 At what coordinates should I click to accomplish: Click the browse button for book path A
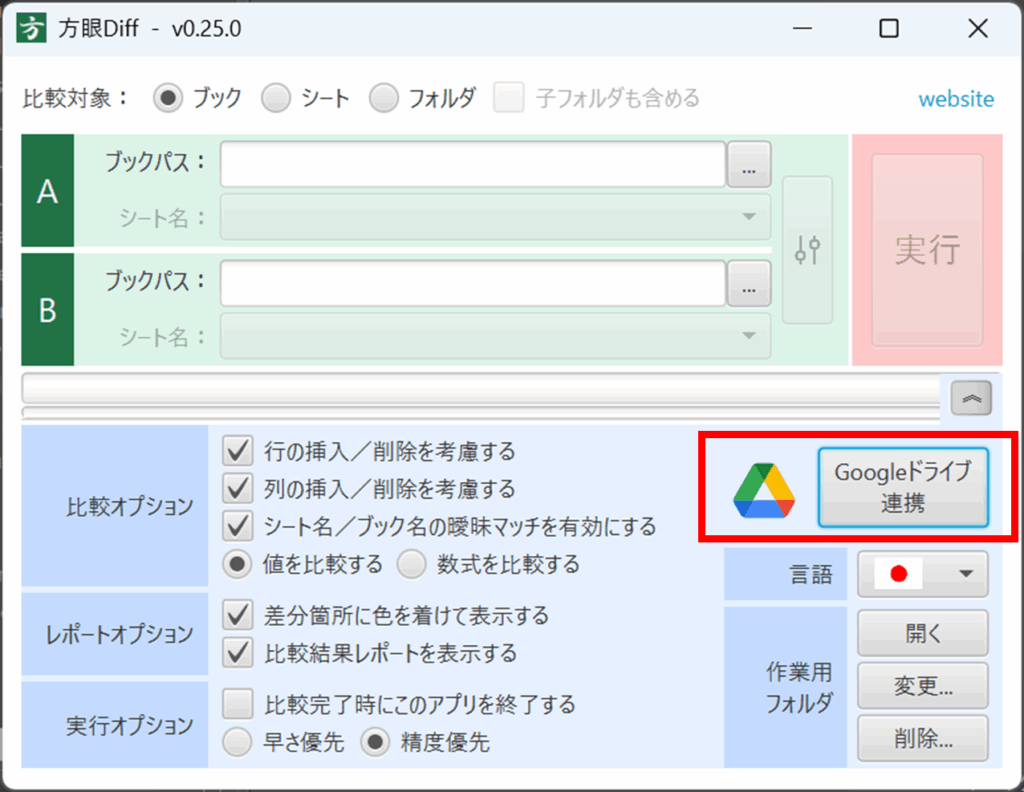click(749, 166)
